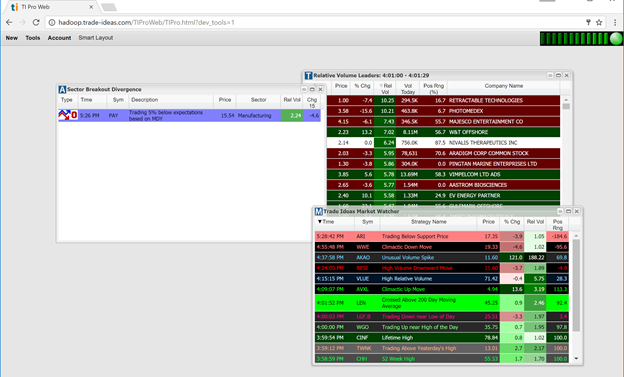Image resolution: width=624 pixels, height=377 pixels.
Task: Select ARI Trading Below Support Price row
Action: pos(442,236)
